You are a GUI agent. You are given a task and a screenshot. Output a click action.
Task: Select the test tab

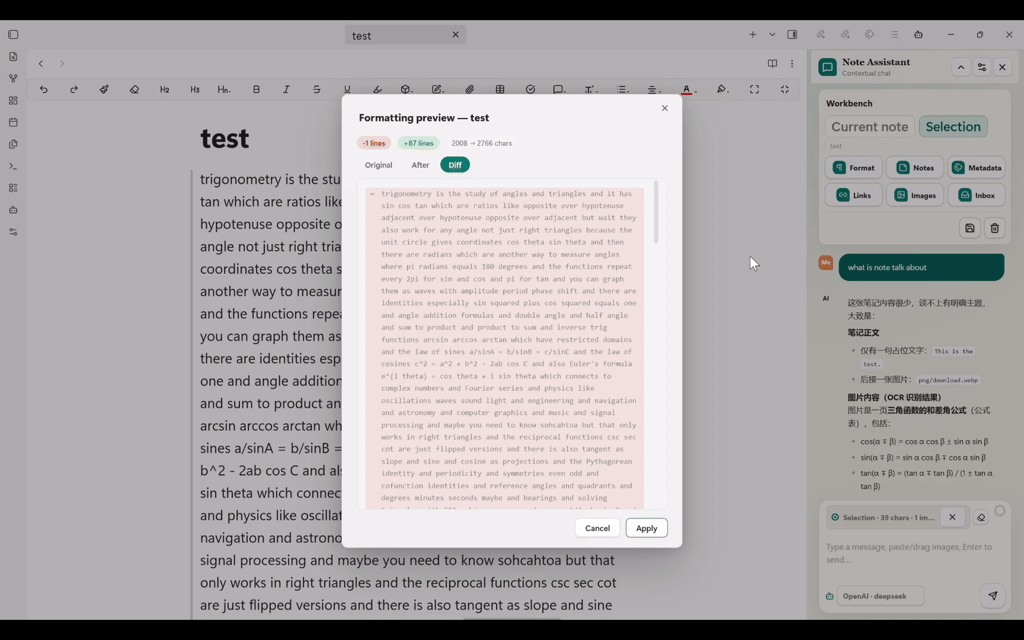pos(405,35)
